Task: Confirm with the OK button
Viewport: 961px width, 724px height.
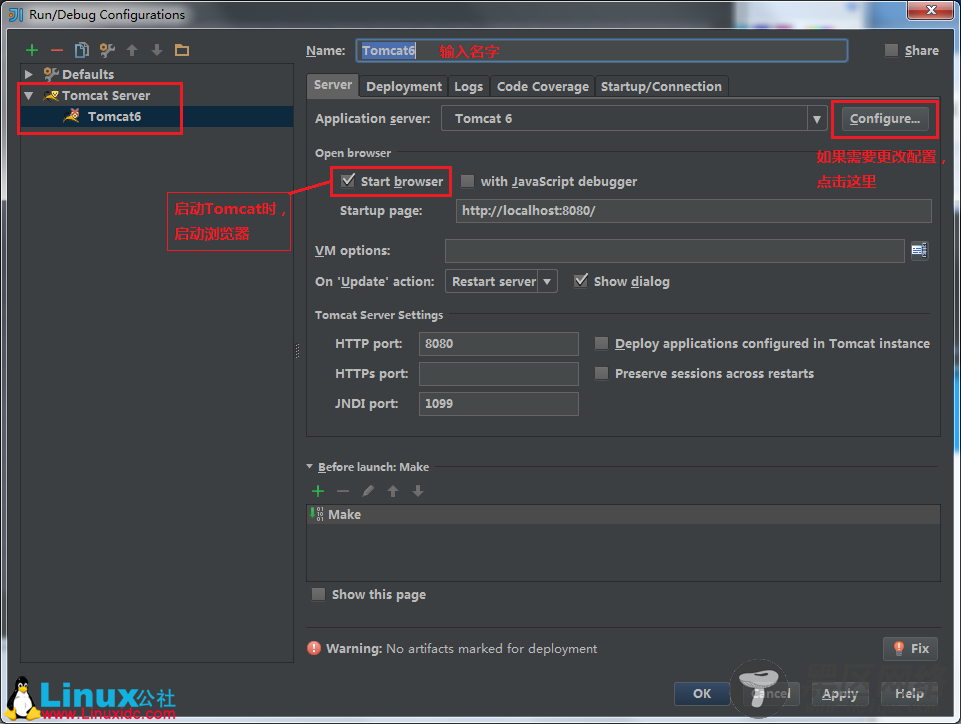Action: click(702, 693)
